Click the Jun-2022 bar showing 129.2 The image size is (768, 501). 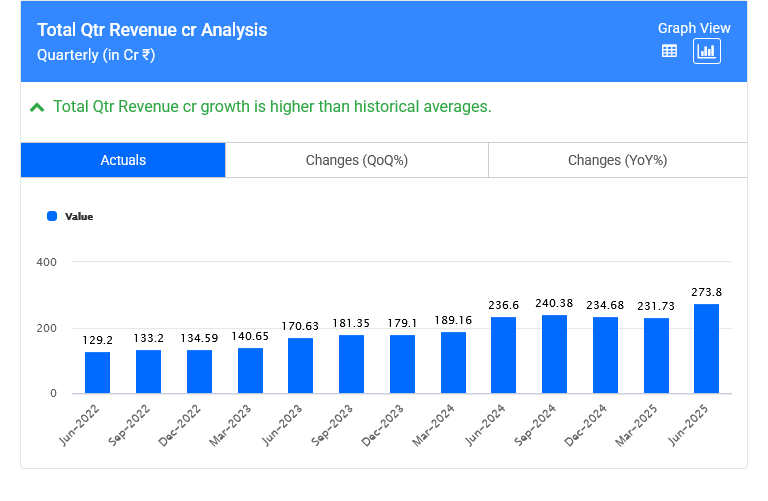click(98, 372)
